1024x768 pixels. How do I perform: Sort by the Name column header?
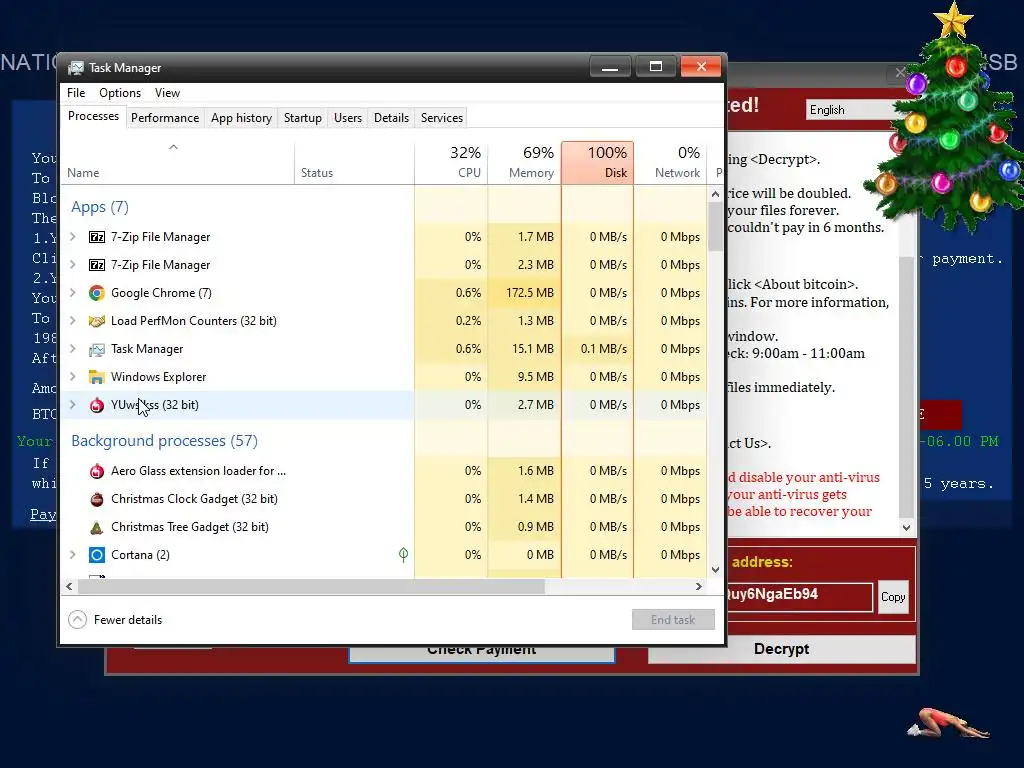[x=177, y=163]
